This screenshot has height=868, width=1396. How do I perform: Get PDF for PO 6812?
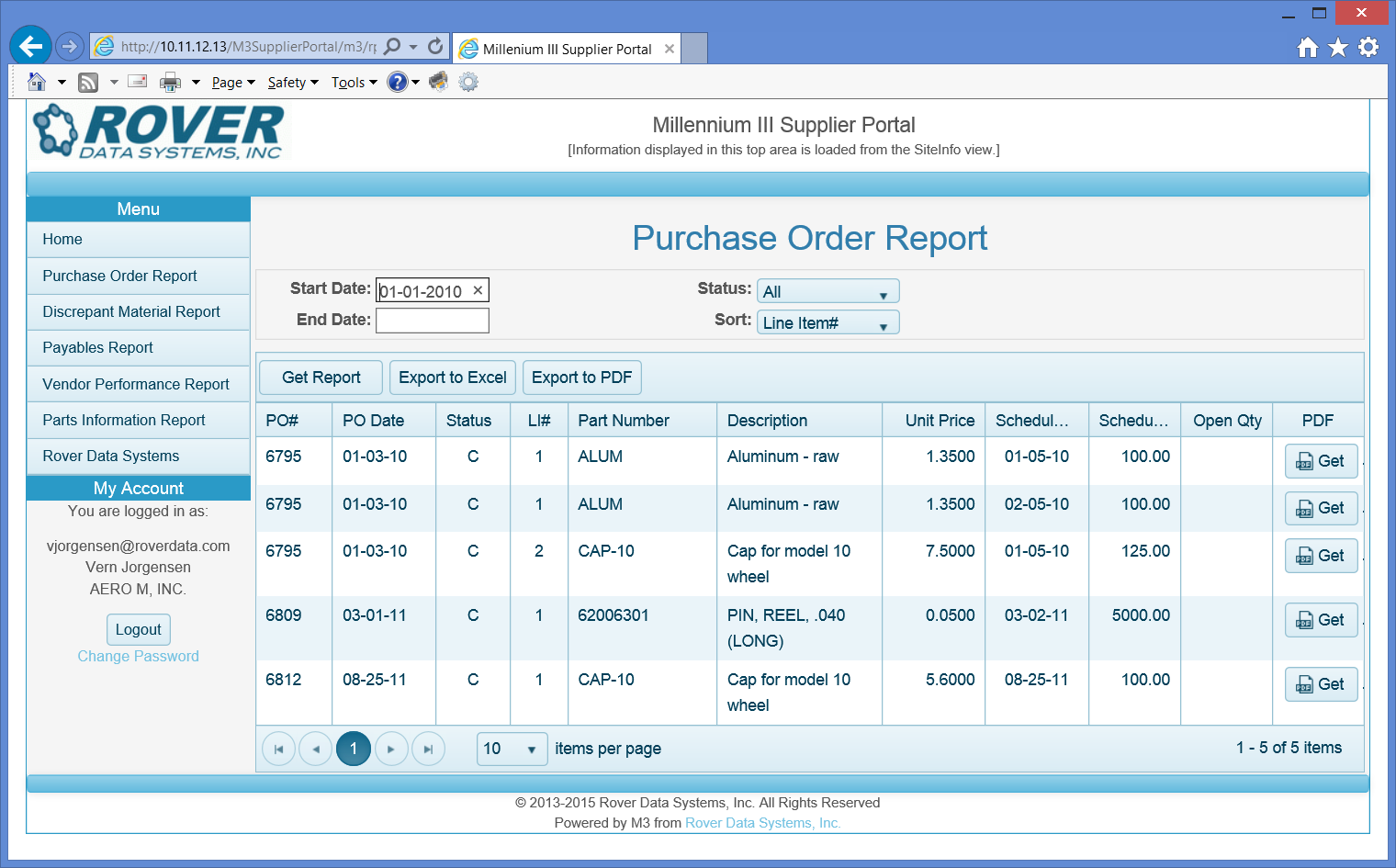(x=1321, y=684)
